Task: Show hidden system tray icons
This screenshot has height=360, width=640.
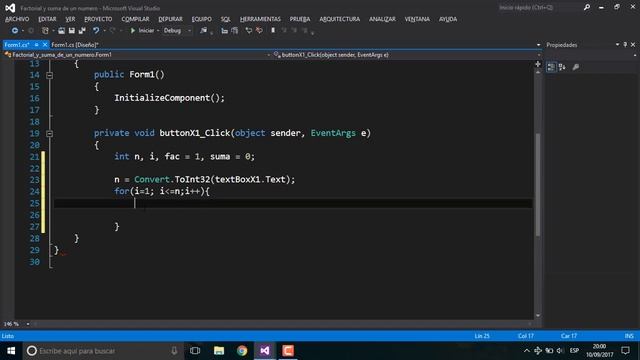Action: pyautogui.click(x=527, y=351)
